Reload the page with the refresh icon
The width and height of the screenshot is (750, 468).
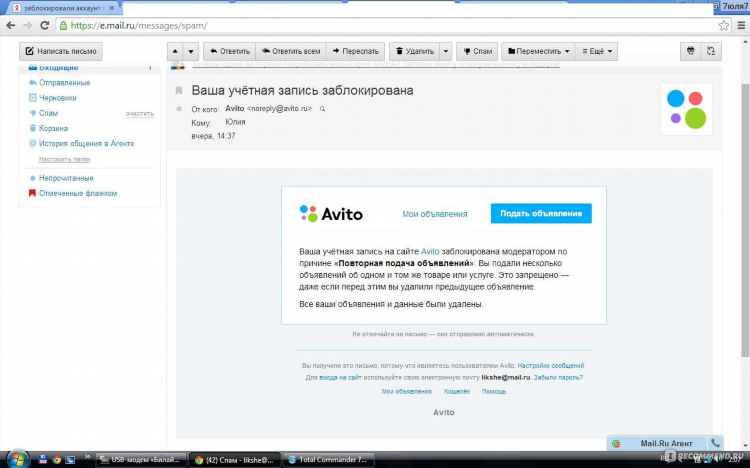pos(44,25)
